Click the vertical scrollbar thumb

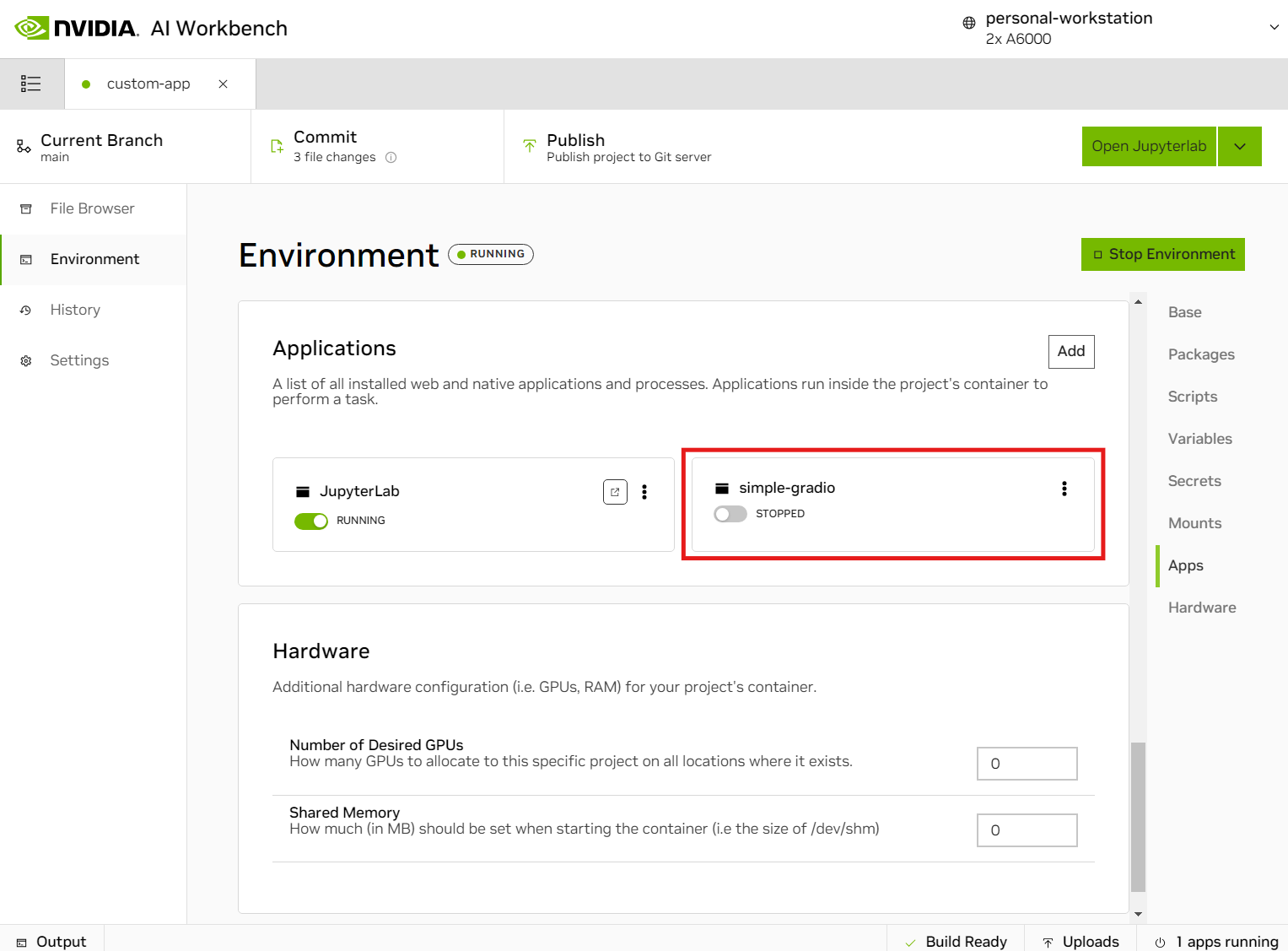[x=1138, y=816]
